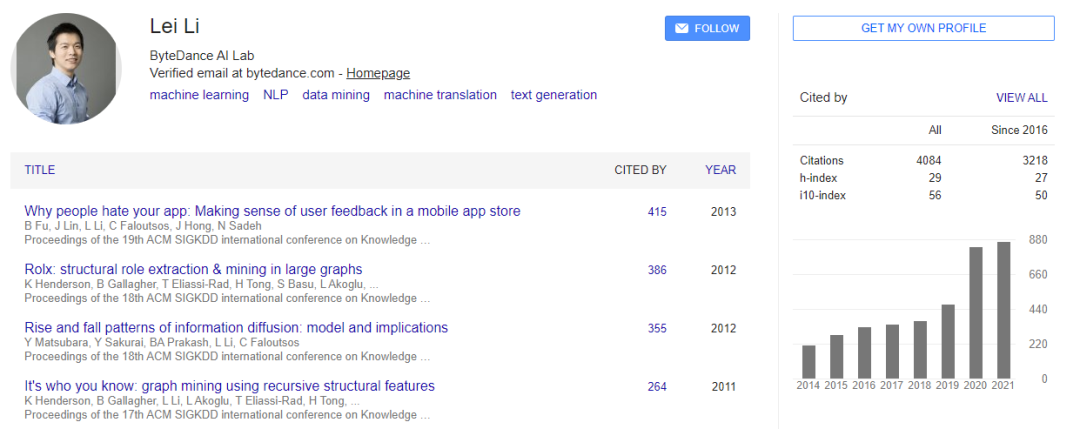Open the machine translation interest tag

click(440, 95)
